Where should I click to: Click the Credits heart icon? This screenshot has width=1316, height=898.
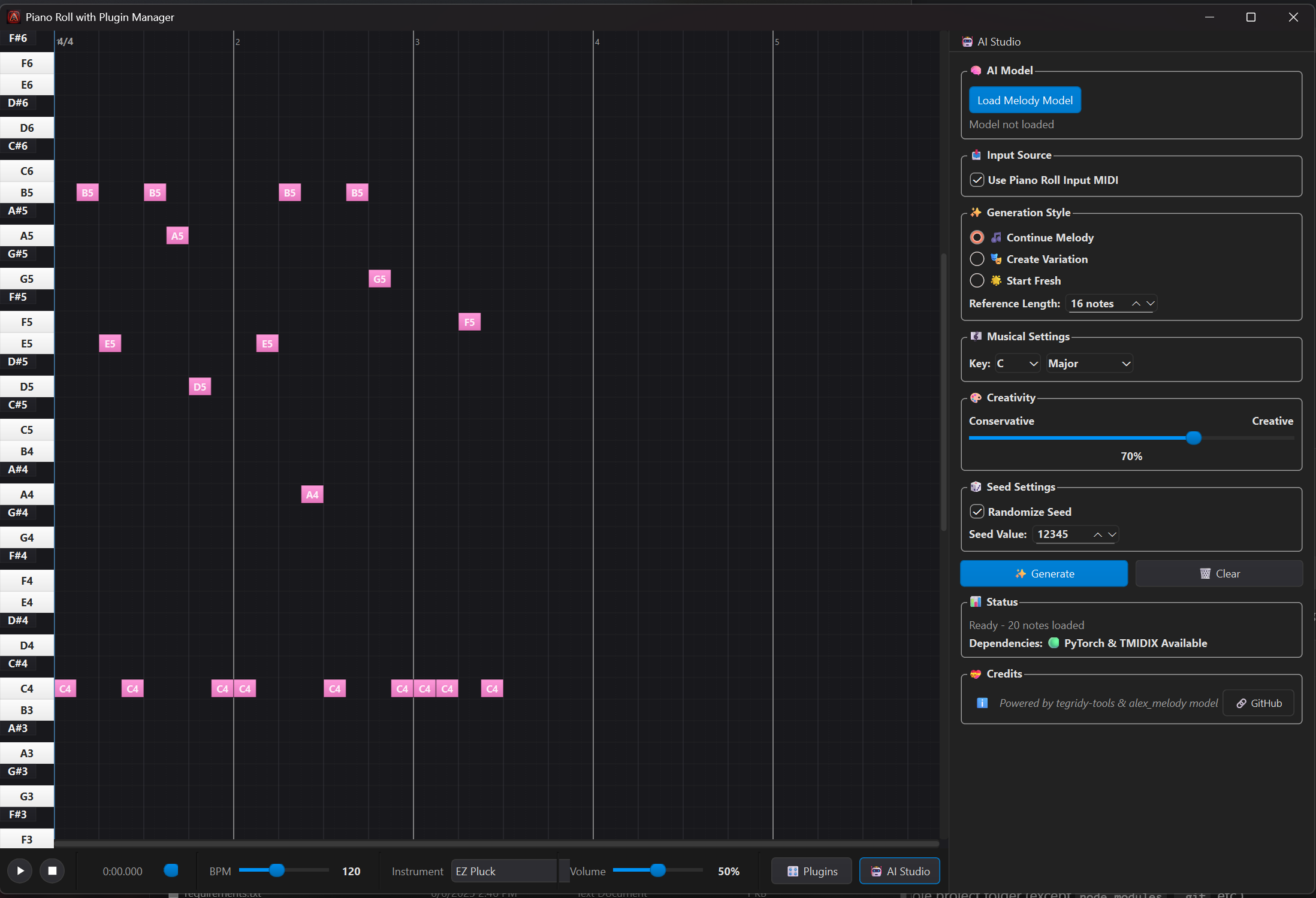[976, 673]
